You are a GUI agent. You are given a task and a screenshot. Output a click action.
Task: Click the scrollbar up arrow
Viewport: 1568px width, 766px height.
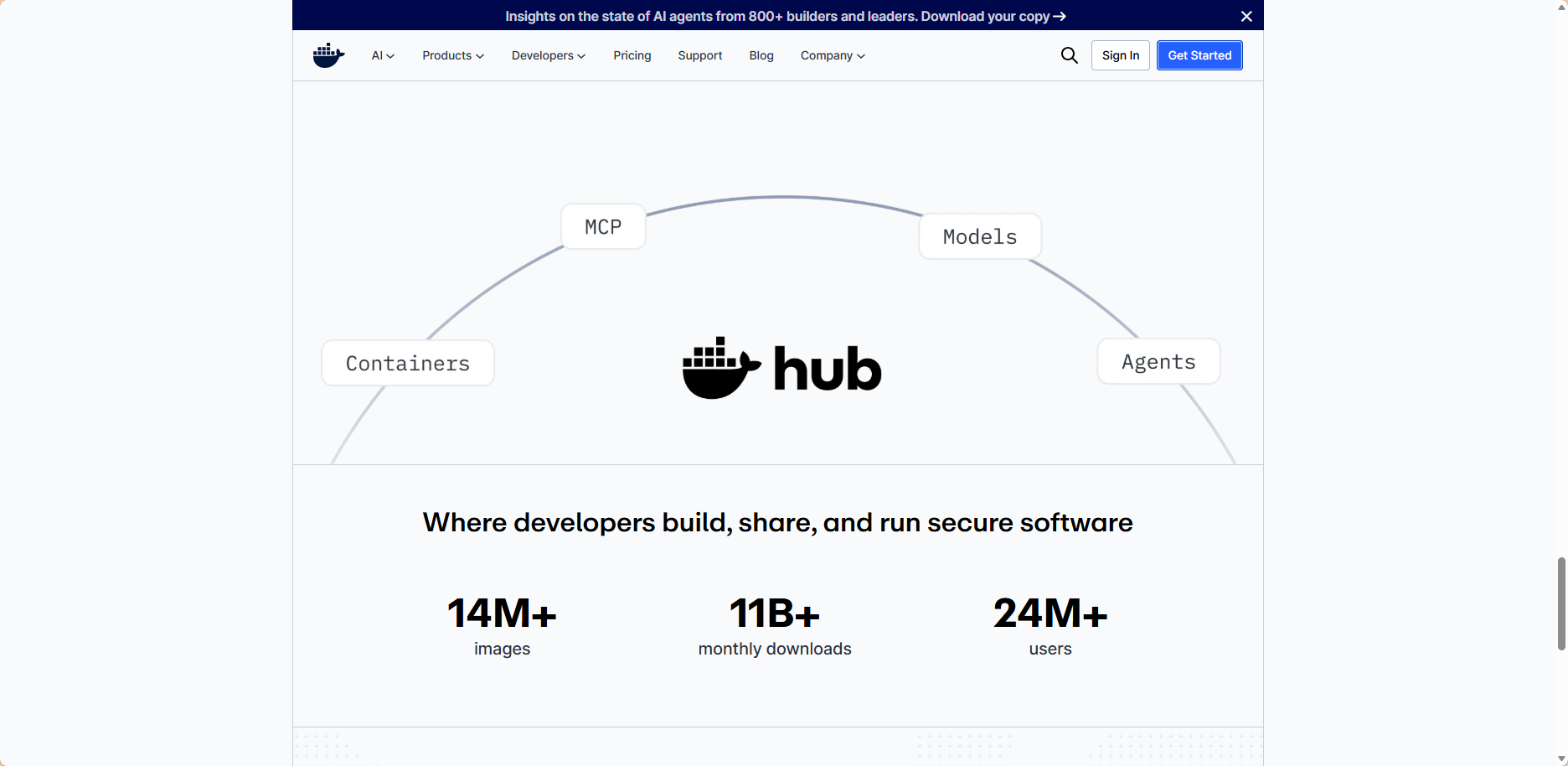click(1561, 6)
